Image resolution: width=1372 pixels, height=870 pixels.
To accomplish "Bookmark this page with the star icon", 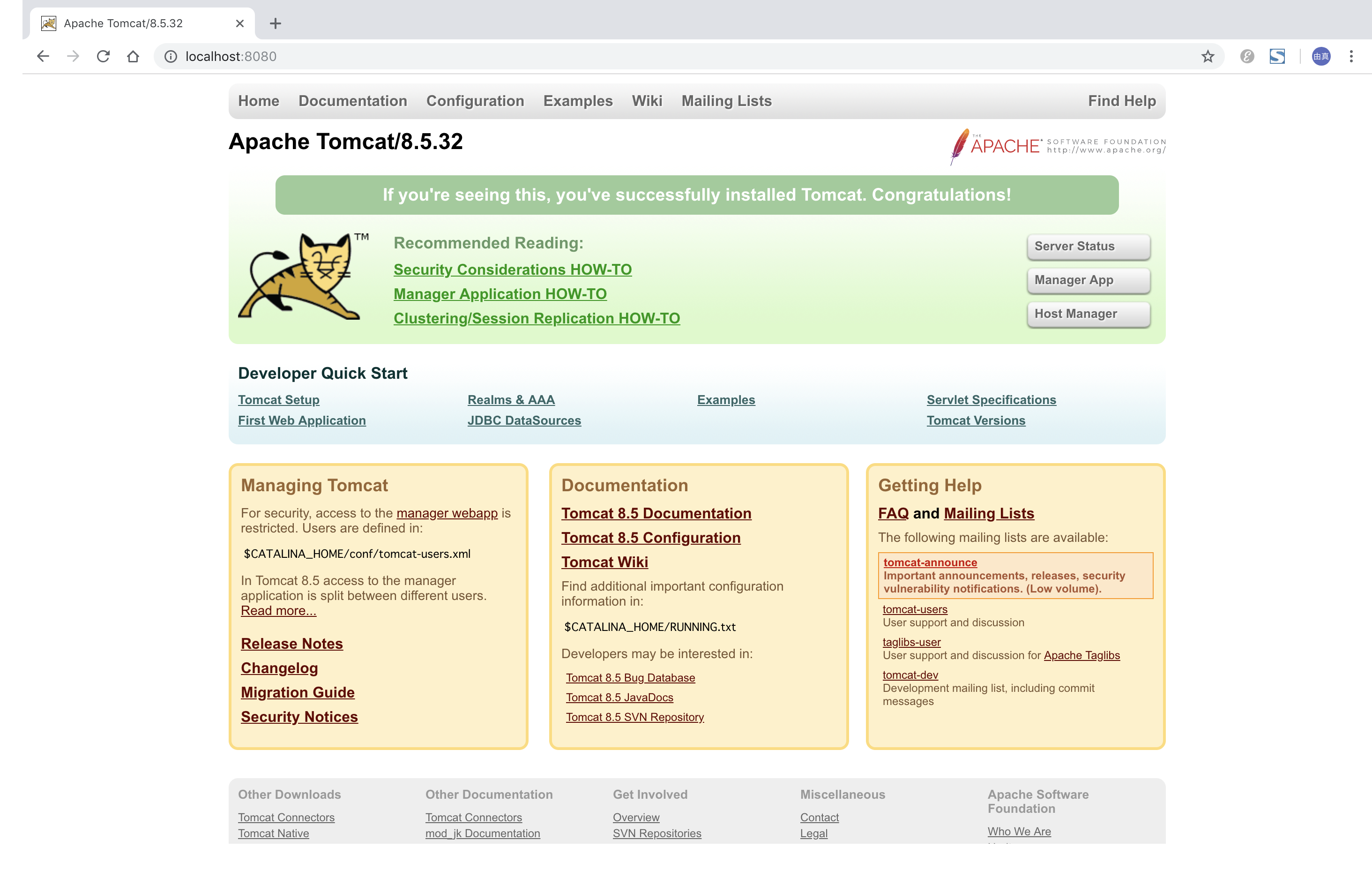I will [1208, 56].
